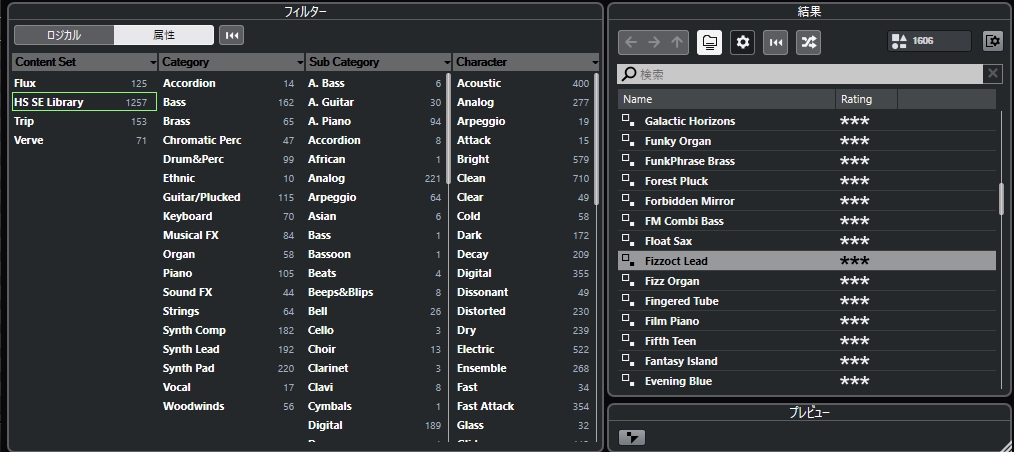1014x452 pixels.
Task: Click the up arrow in results toolbar
Action: [678, 42]
